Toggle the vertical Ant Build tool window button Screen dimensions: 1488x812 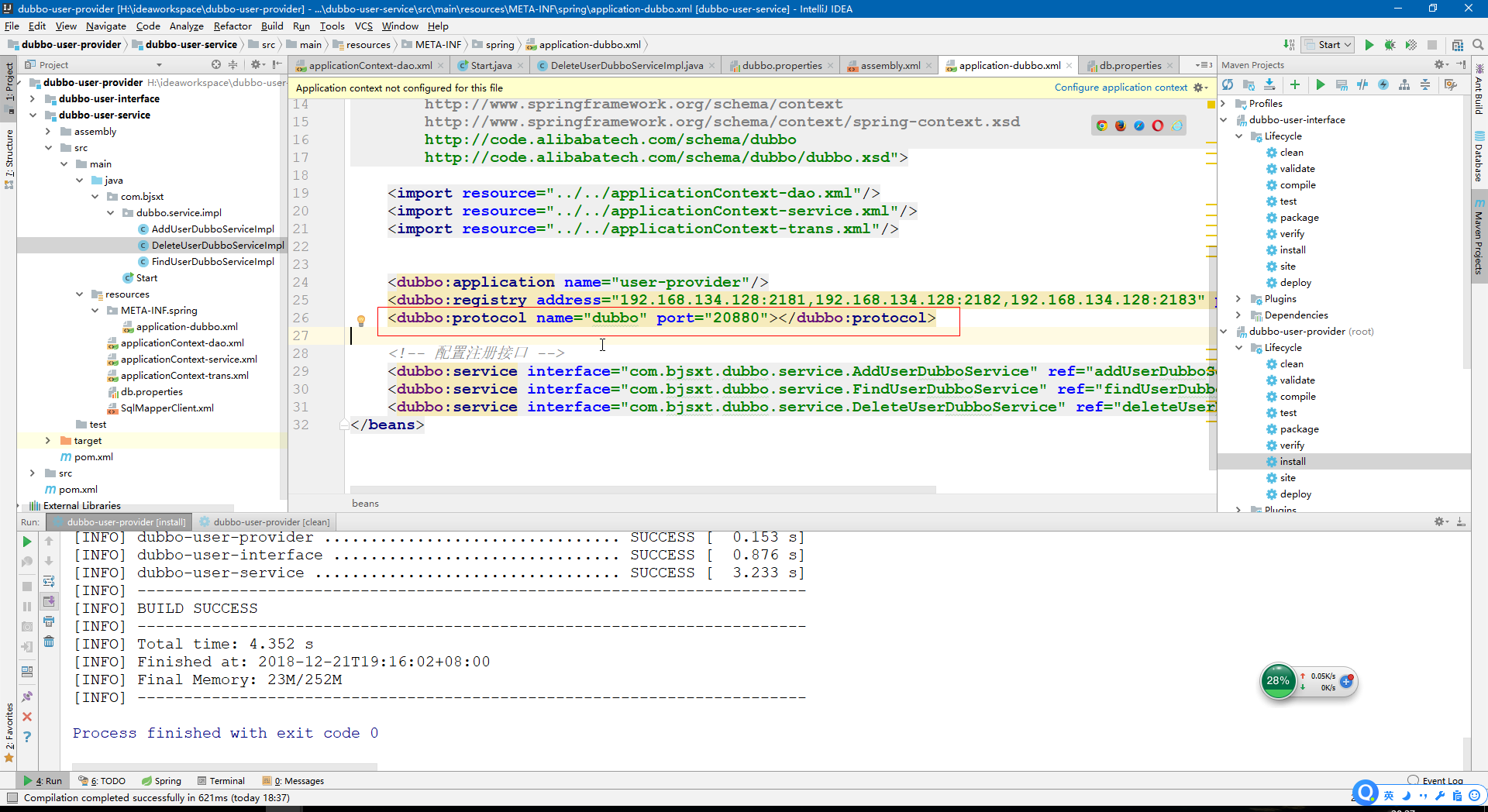pyautogui.click(x=1479, y=90)
